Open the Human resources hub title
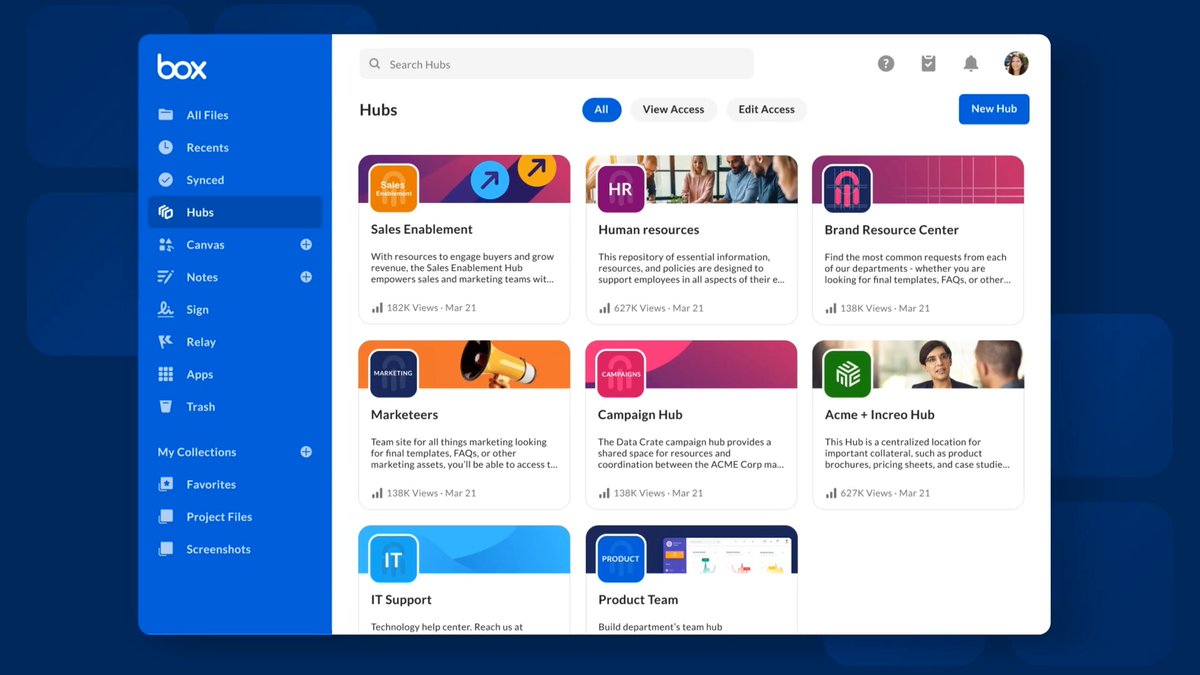1200x675 pixels. tap(649, 229)
